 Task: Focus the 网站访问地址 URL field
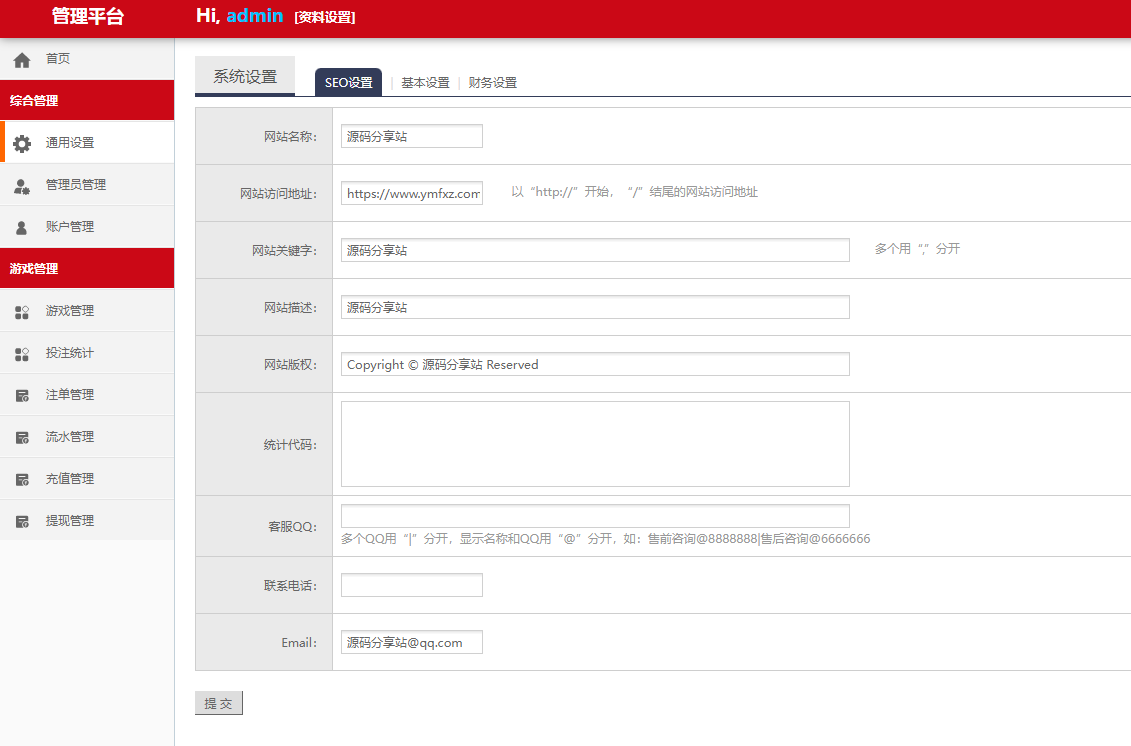pyautogui.click(x=411, y=193)
